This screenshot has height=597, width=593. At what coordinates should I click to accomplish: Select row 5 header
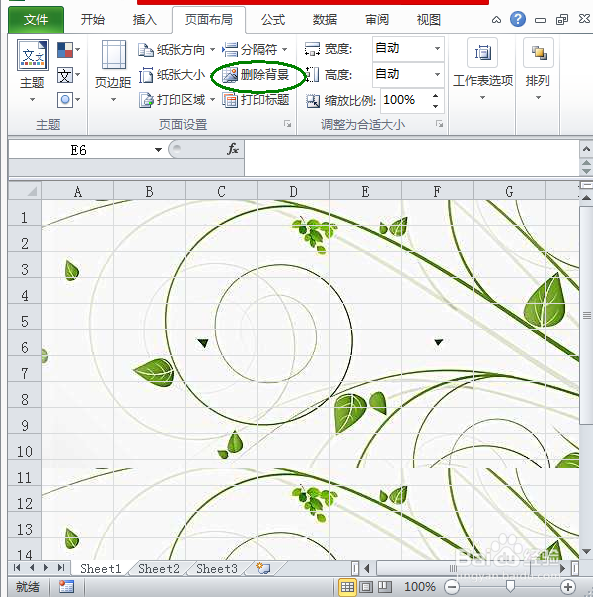[x=25, y=321]
